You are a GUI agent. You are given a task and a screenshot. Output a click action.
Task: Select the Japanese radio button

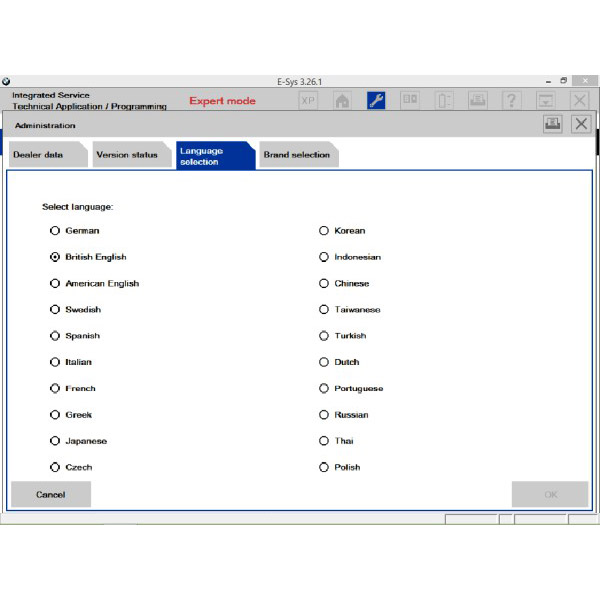(x=55, y=441)
